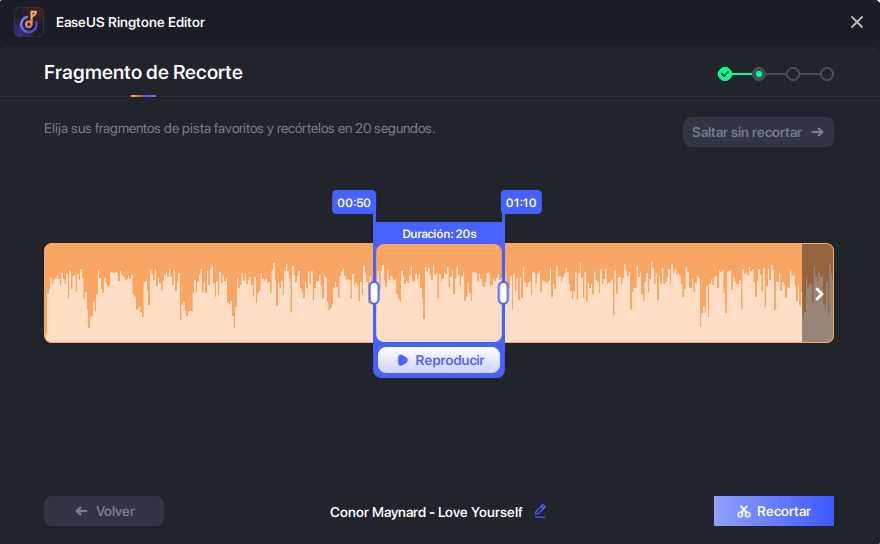Click the 01:10 end time marker
The image size is (880, 544).
[x=521, y=203]
